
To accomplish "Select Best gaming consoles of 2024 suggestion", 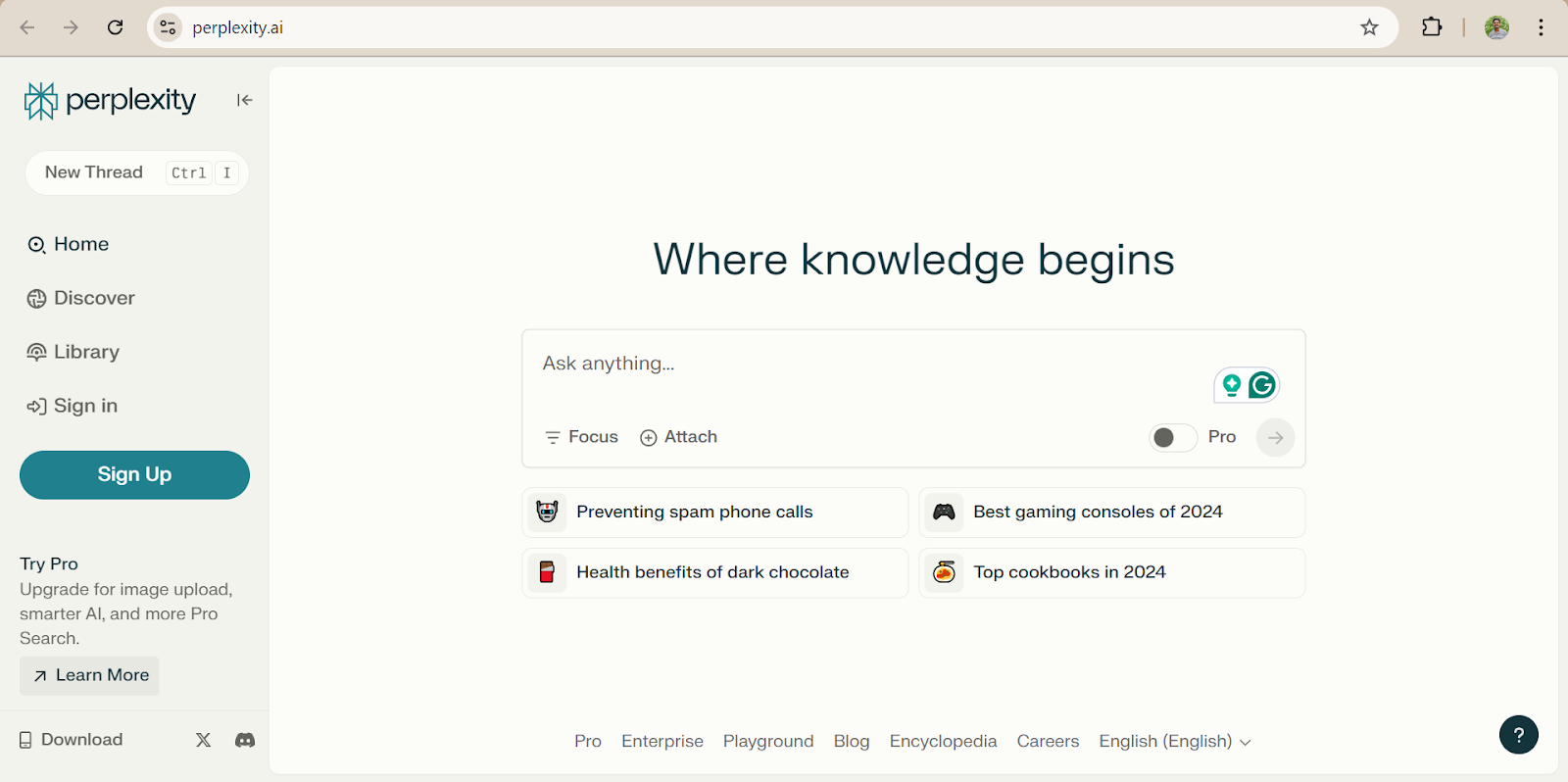I will point(1112,513).
